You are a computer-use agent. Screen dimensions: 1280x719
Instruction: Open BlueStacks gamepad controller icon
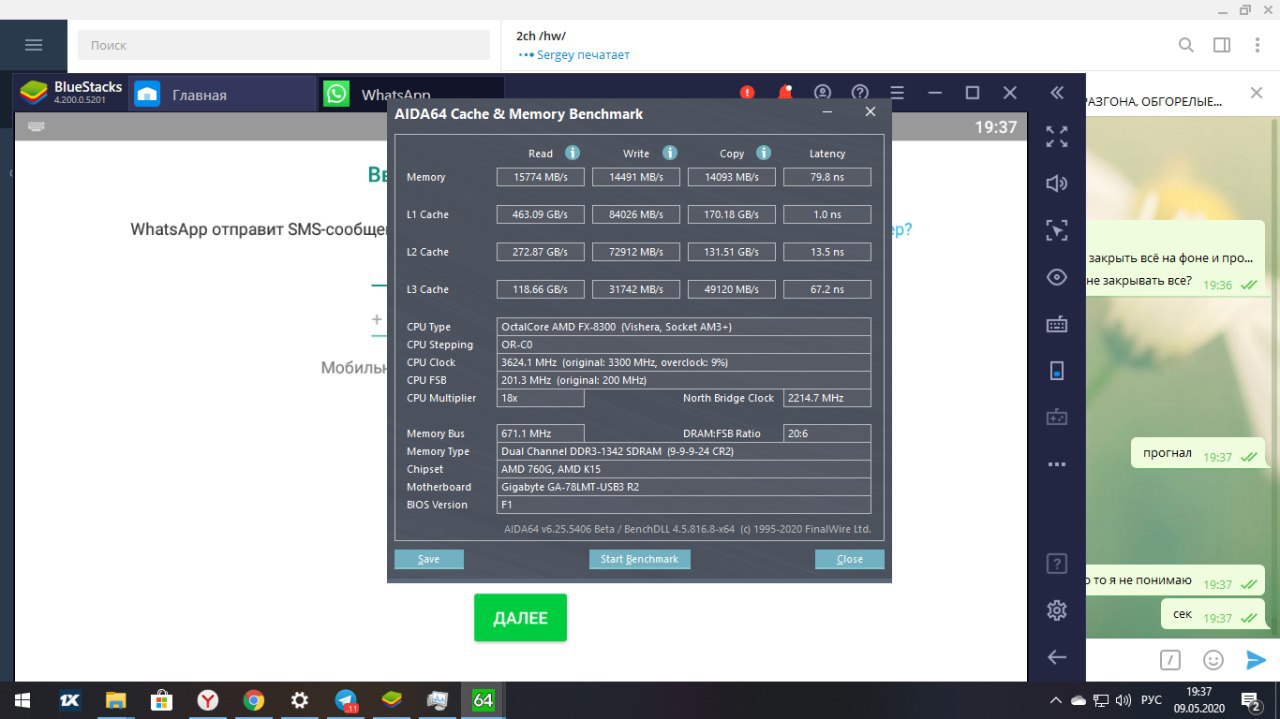click(x=1057, y=417)
